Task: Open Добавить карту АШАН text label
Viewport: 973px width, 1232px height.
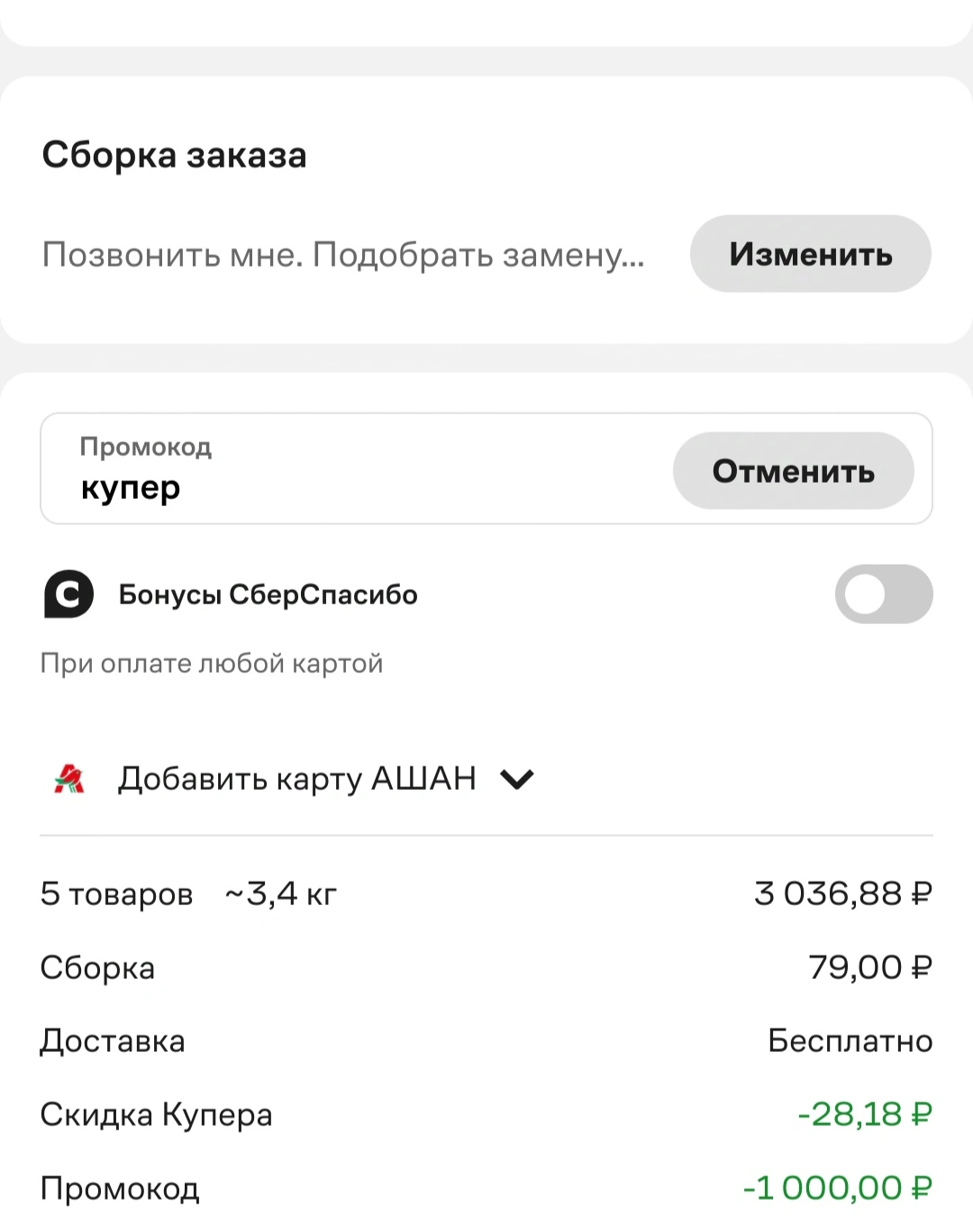Action: point(297,778)
